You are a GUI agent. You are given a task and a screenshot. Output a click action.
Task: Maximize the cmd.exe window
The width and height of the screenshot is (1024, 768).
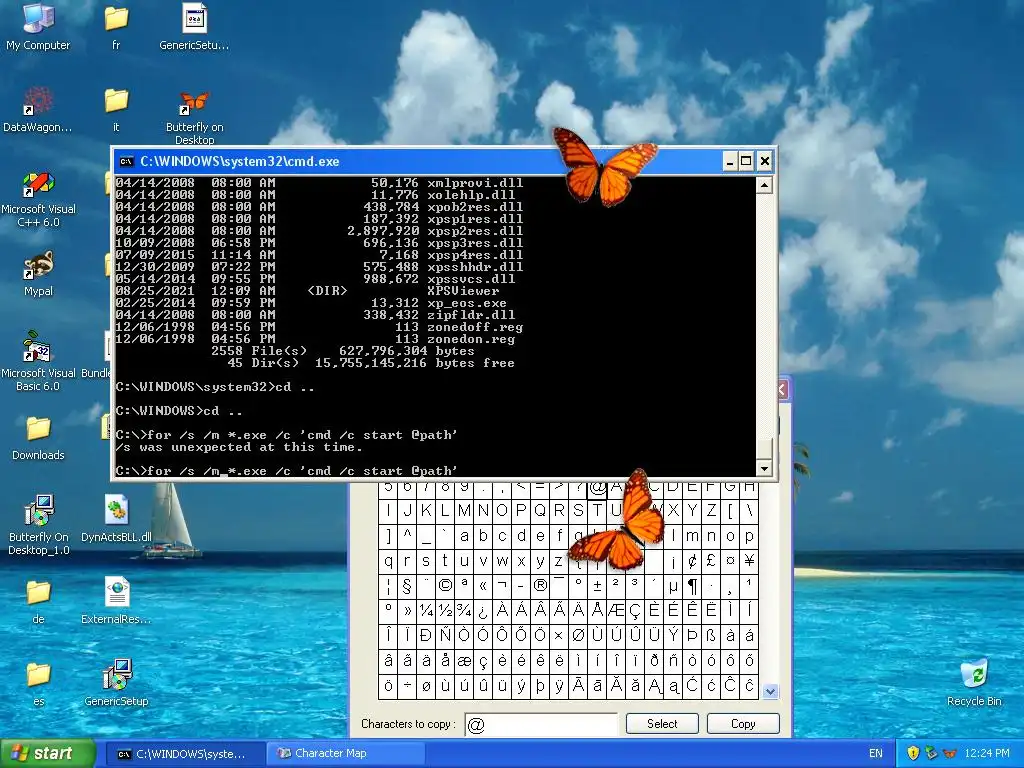(x=746, y=161)
